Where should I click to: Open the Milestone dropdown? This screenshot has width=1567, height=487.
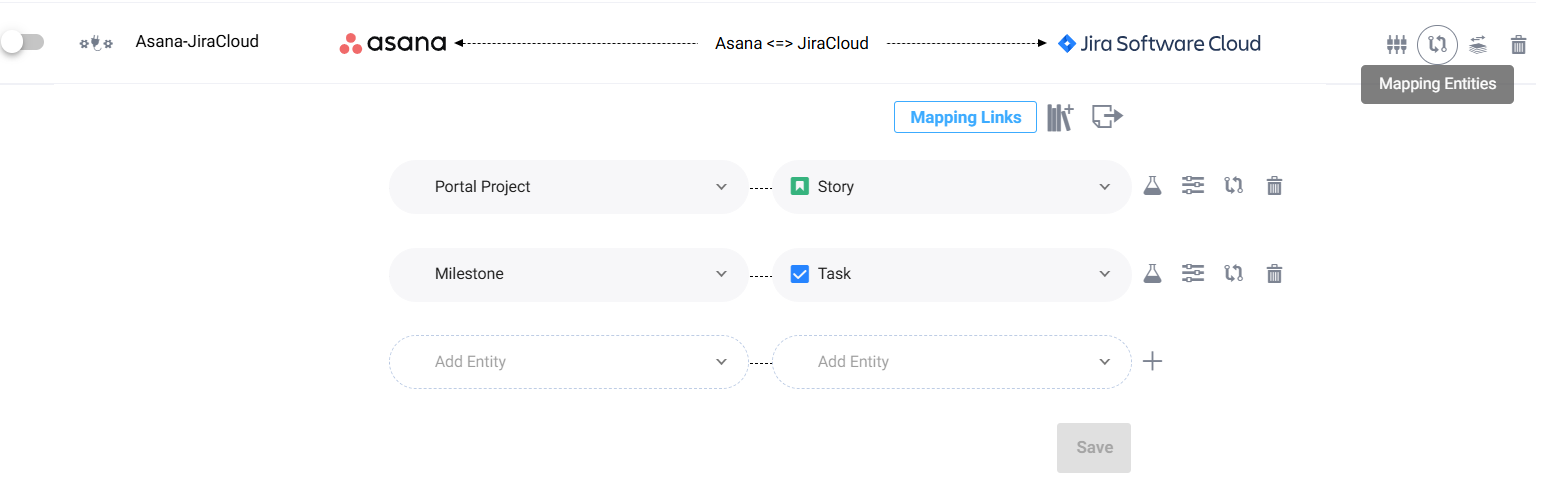(568, 274)
